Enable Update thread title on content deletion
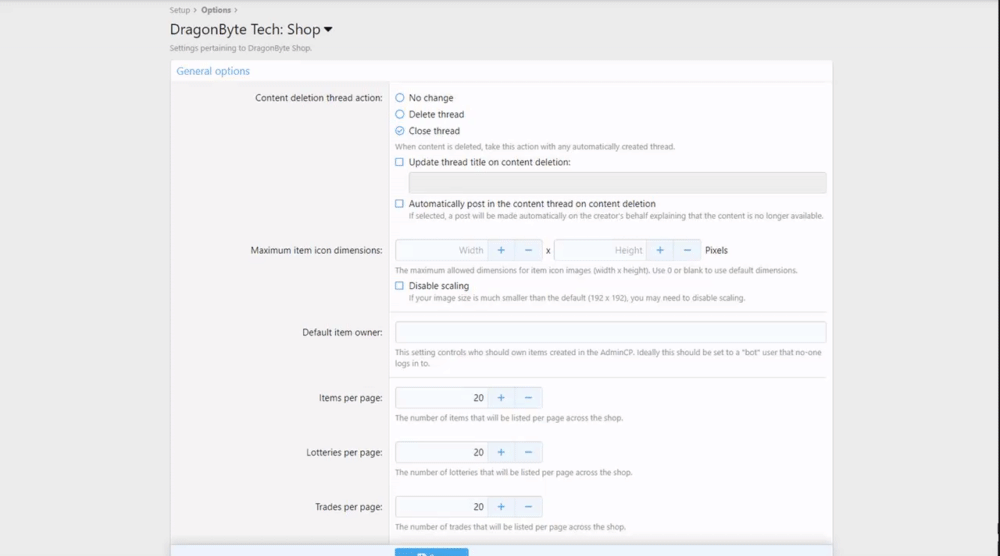 (399, 162)
